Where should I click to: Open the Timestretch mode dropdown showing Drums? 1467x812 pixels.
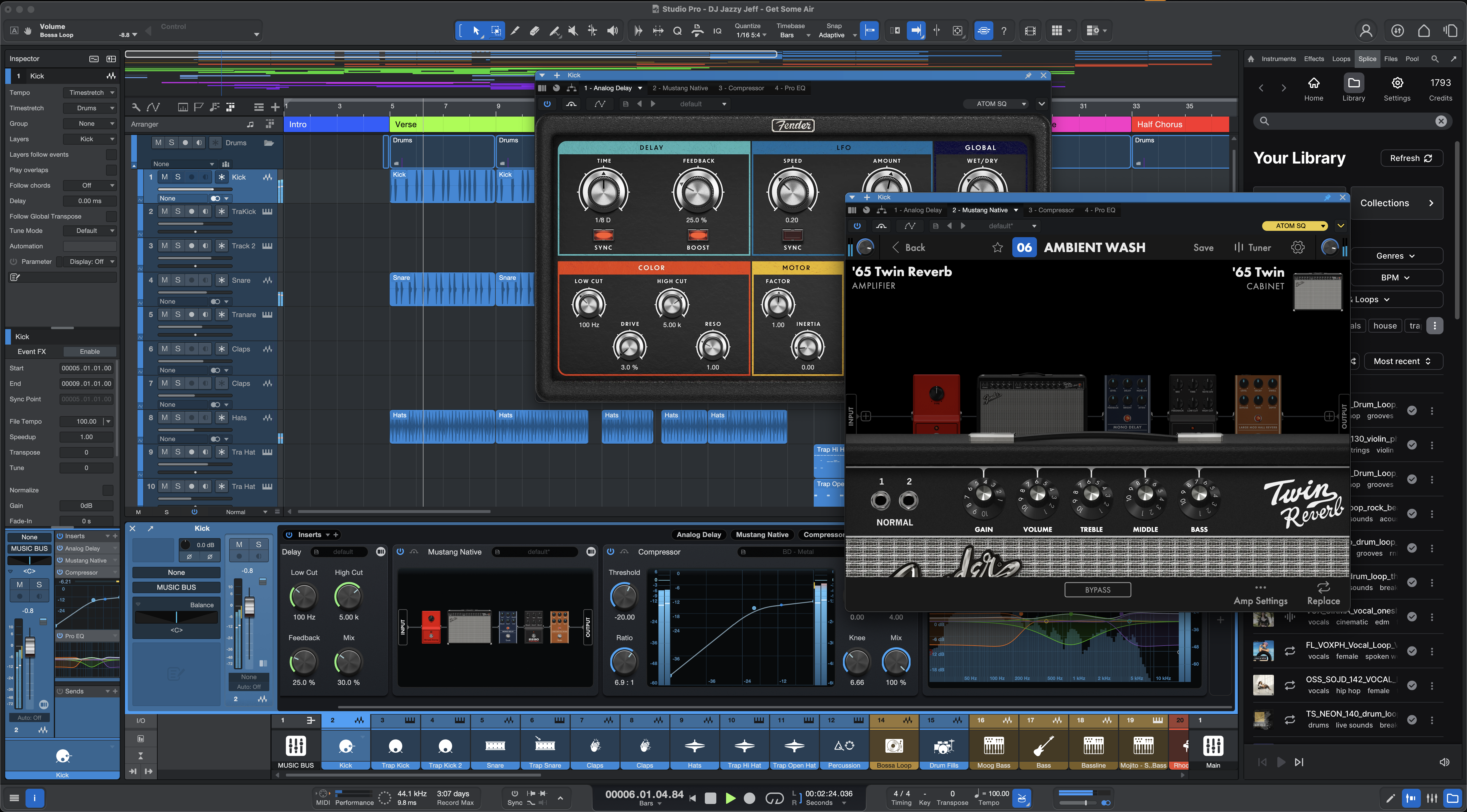pyautogui.click(x=89, y=108)
